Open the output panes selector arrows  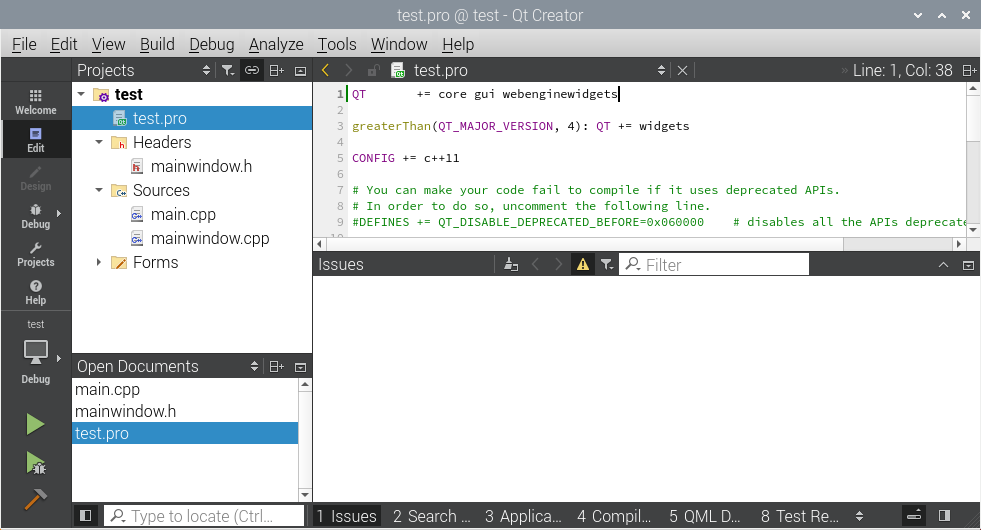tap(860, 516)
